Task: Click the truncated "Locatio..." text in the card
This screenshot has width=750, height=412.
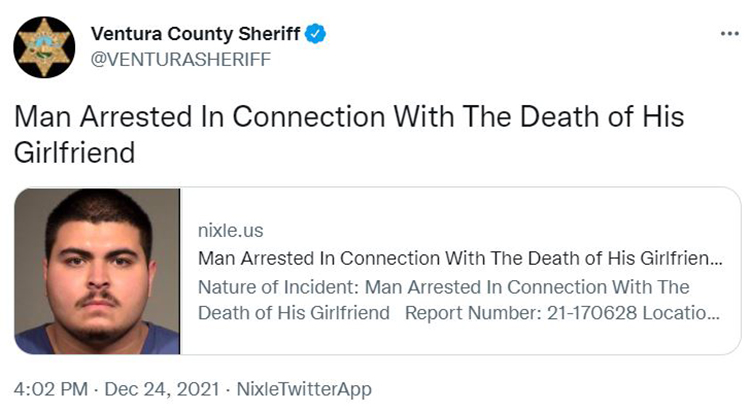Action: click(x=681, y=313)
